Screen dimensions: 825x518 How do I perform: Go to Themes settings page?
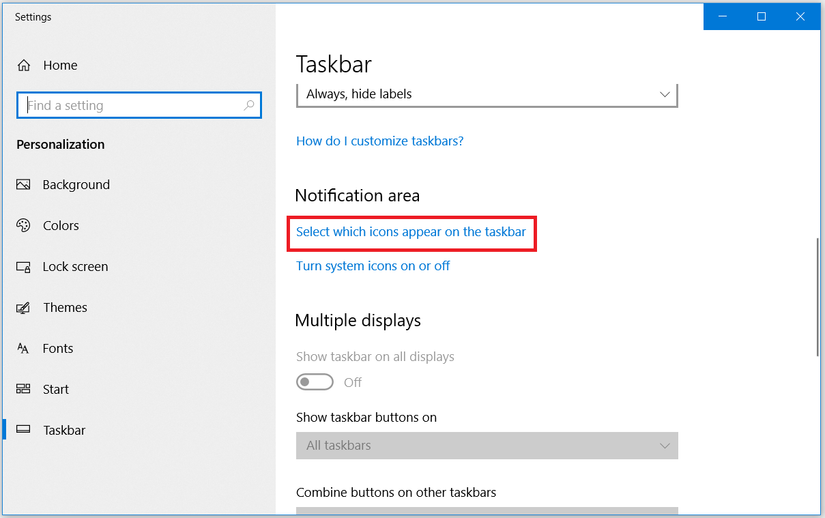click(65, 308)
